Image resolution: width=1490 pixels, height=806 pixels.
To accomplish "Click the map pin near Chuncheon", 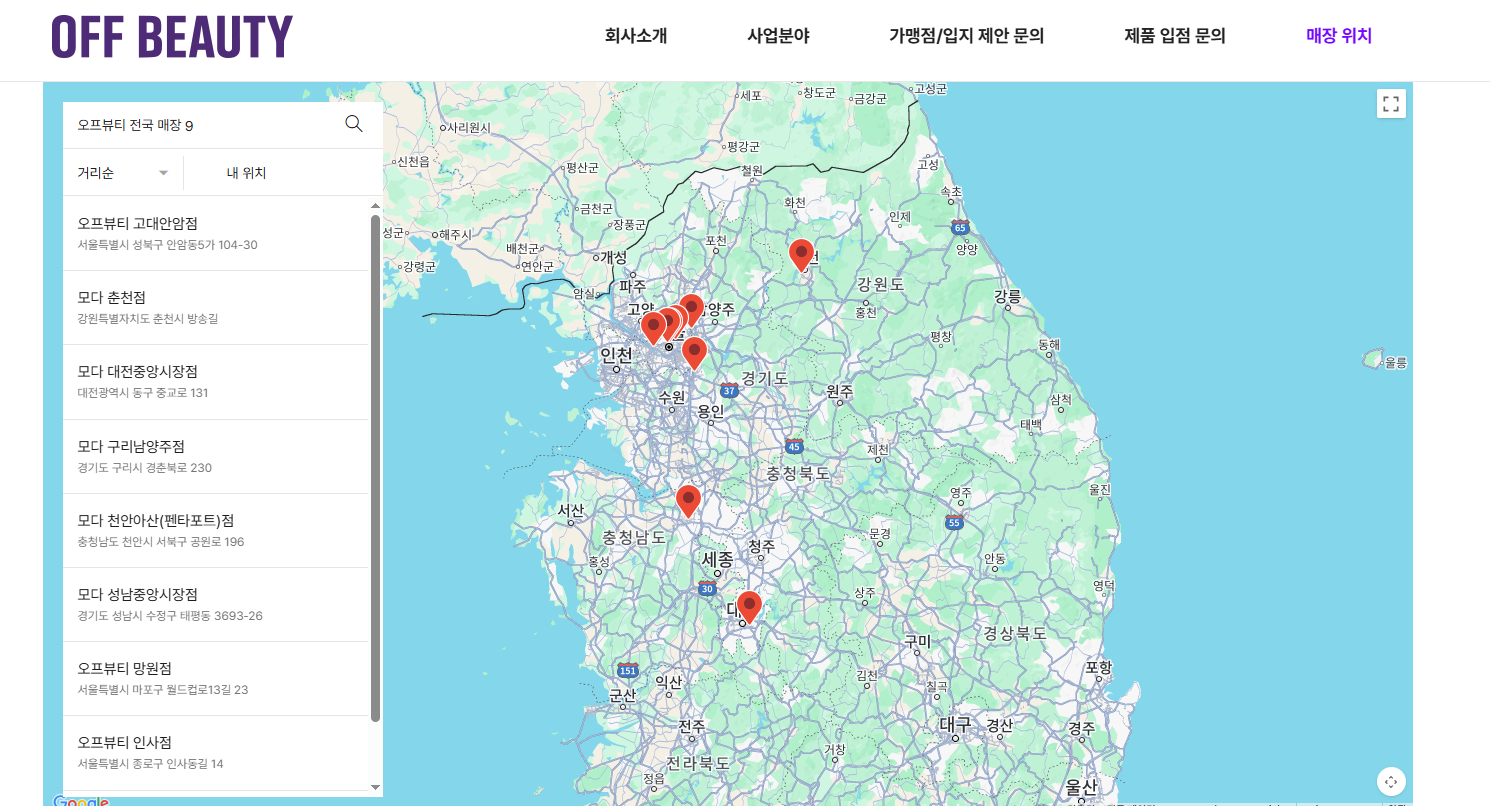I will point(801,254).
